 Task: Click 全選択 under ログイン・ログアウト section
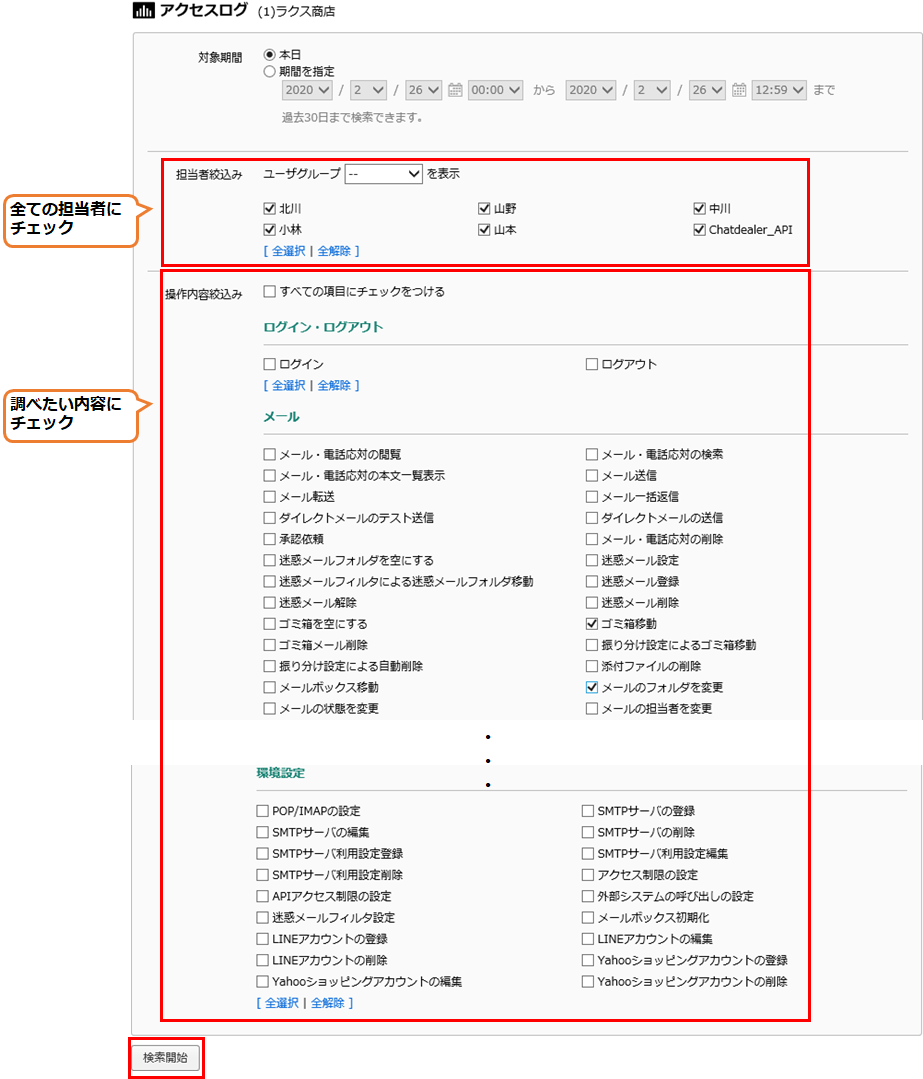tap(288, 385)
